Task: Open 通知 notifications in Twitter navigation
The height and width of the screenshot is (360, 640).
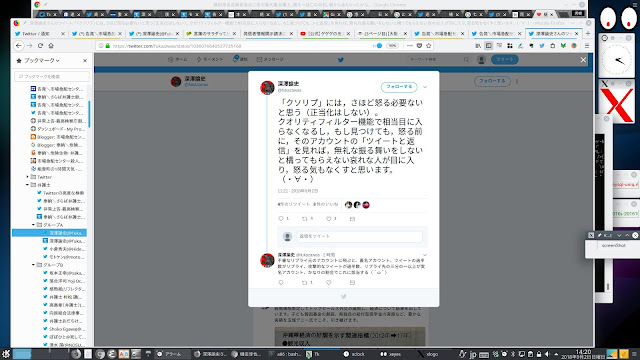Action: 240,59
